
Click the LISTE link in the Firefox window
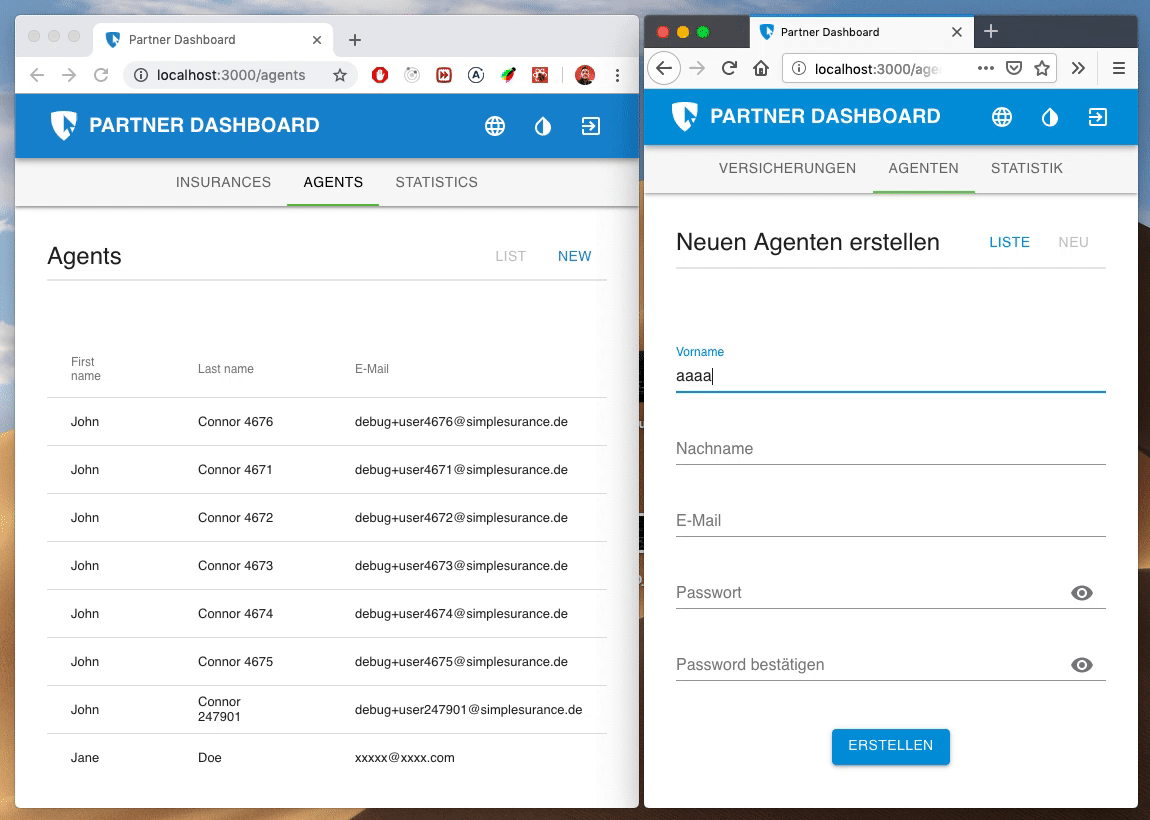coord(1009,242)
